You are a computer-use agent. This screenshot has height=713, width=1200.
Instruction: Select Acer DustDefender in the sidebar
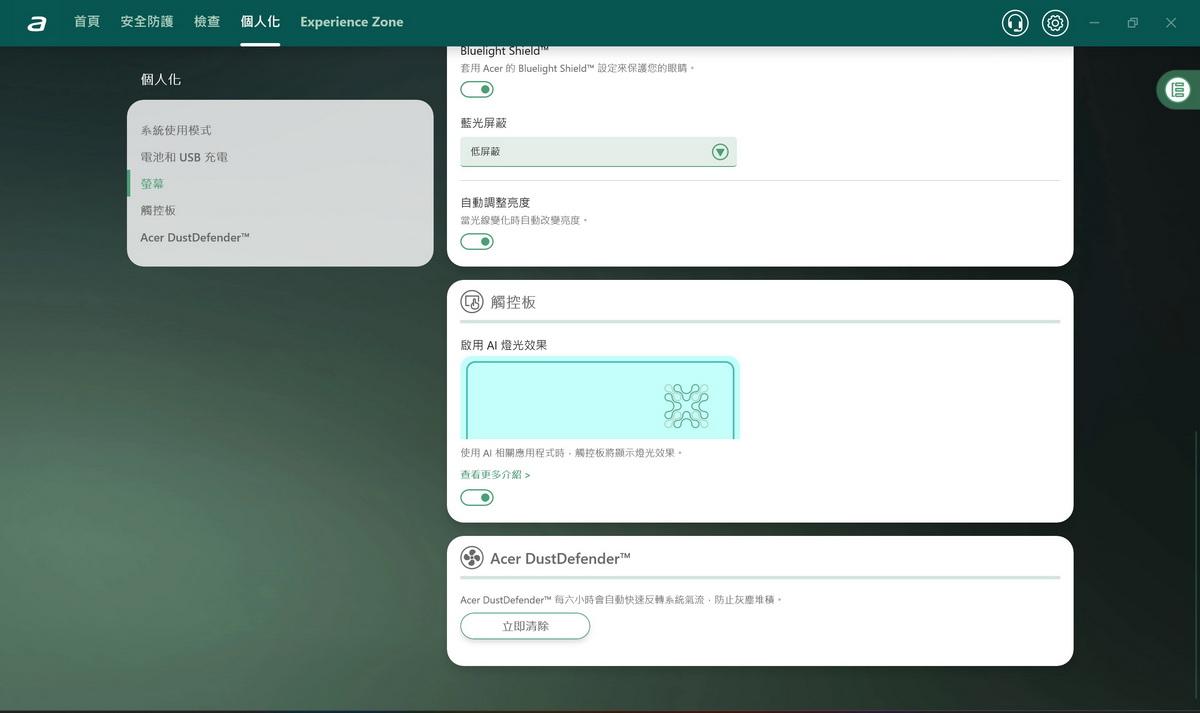(195, 237)
